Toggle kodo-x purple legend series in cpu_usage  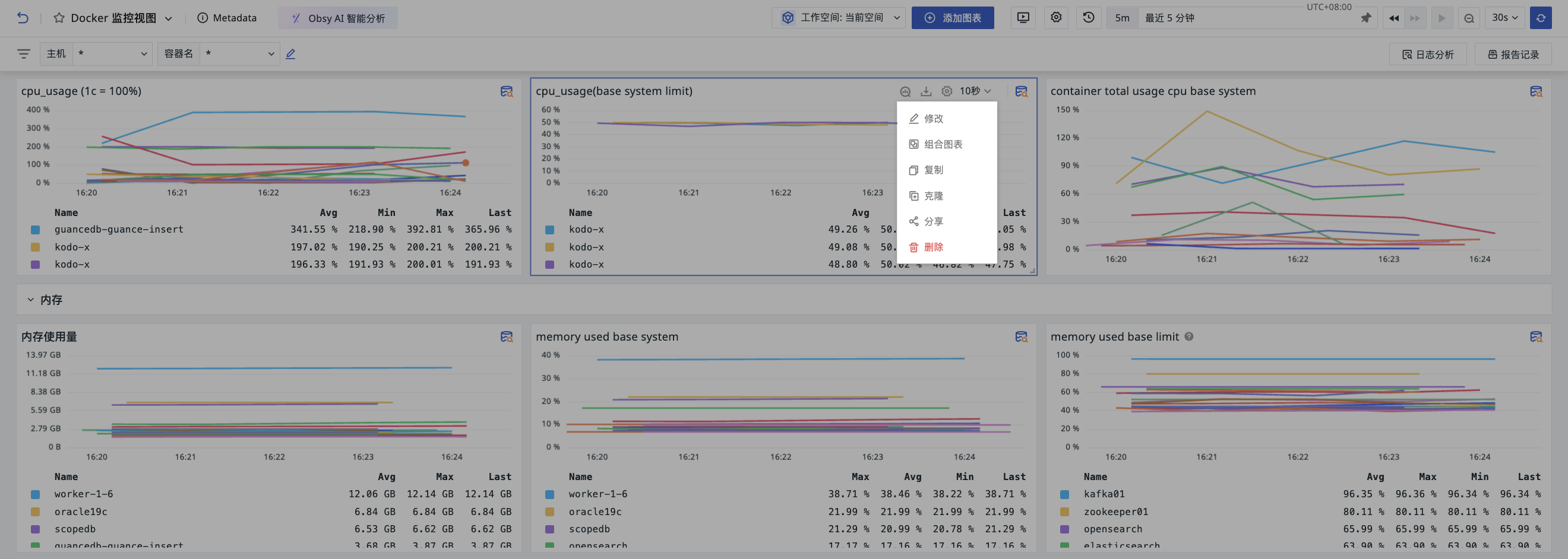tap(72, 265)
